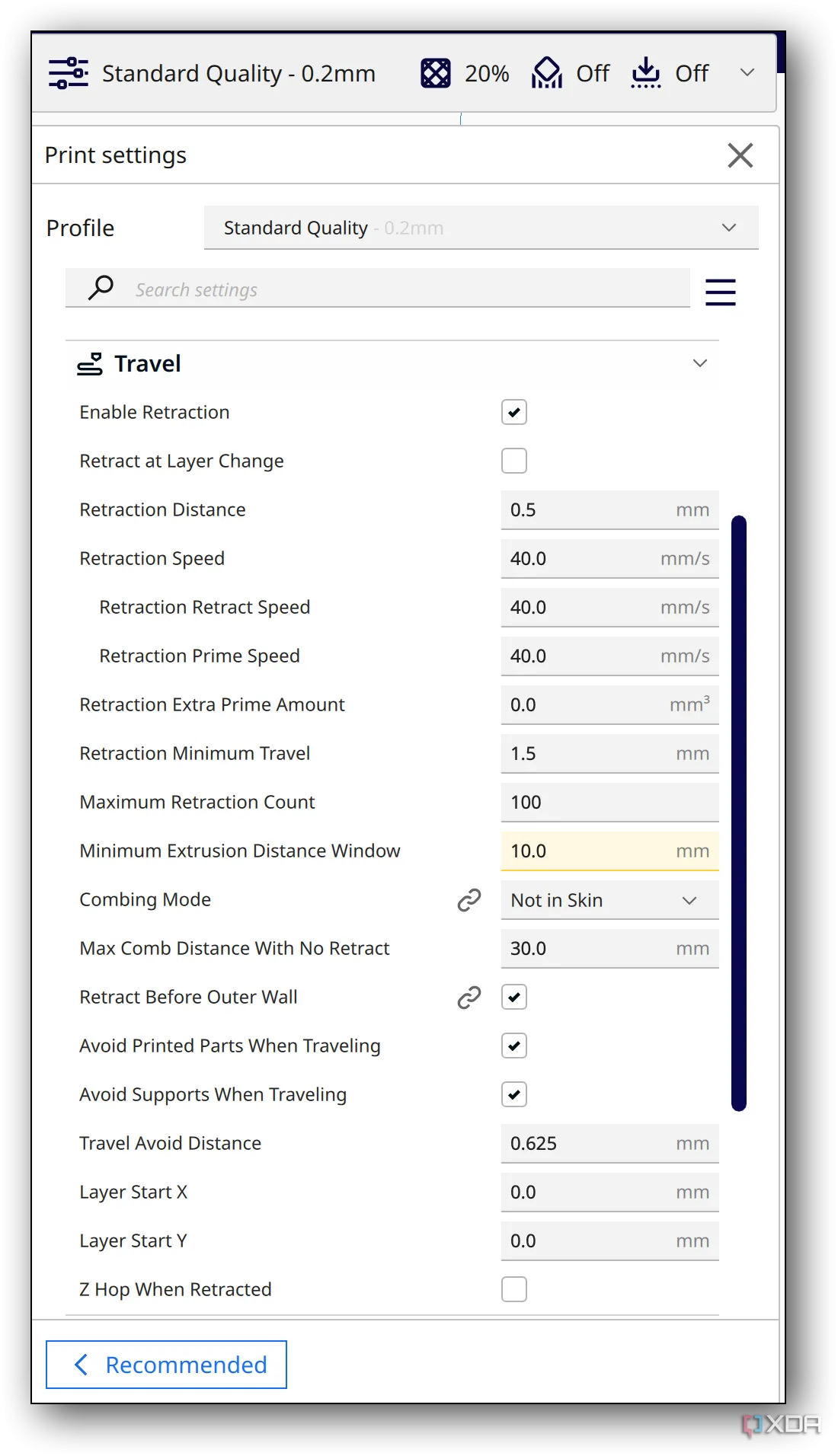Open the Profile dropdown
The width and height of the screenshot is (838, 1456).
(481, 228)
